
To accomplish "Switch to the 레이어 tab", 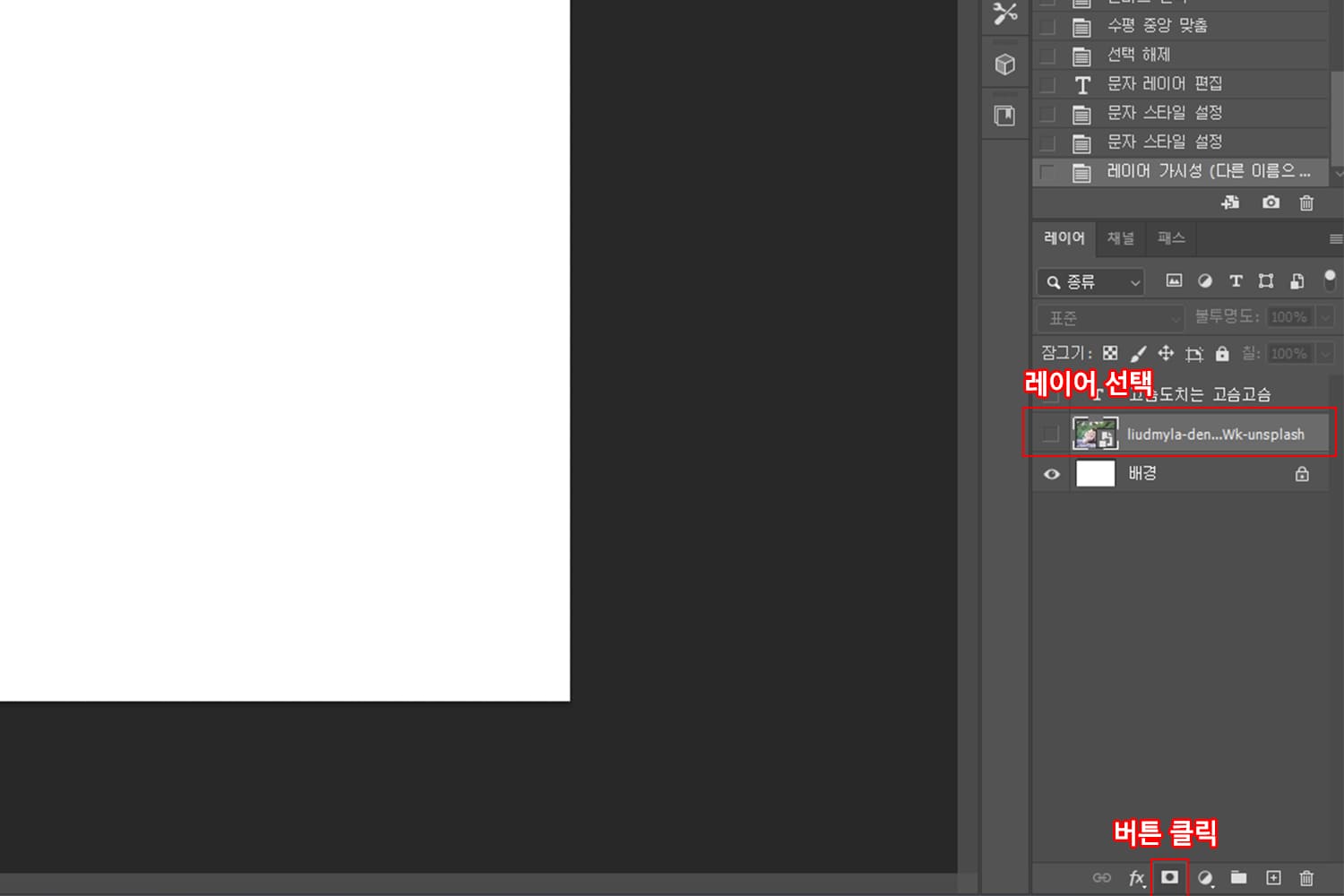I will coord(1064,237).
